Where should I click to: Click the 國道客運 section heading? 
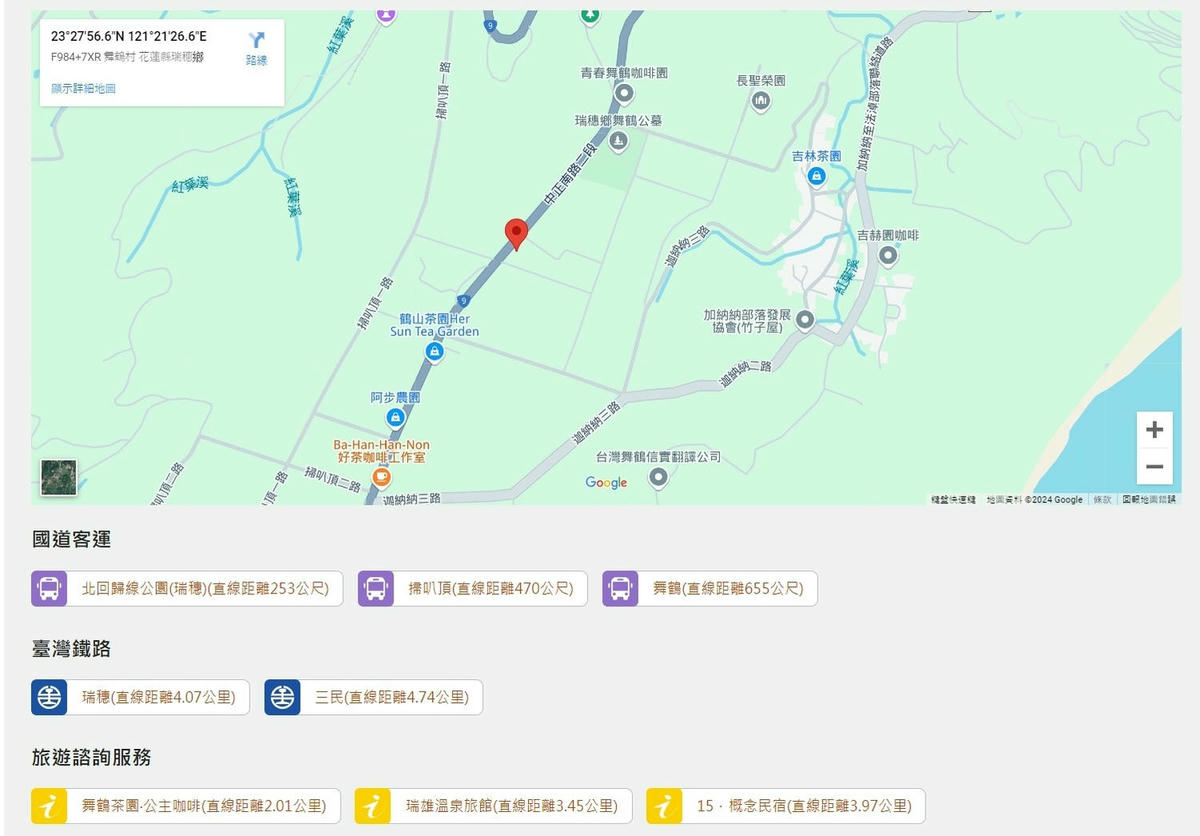click(71, 540)
